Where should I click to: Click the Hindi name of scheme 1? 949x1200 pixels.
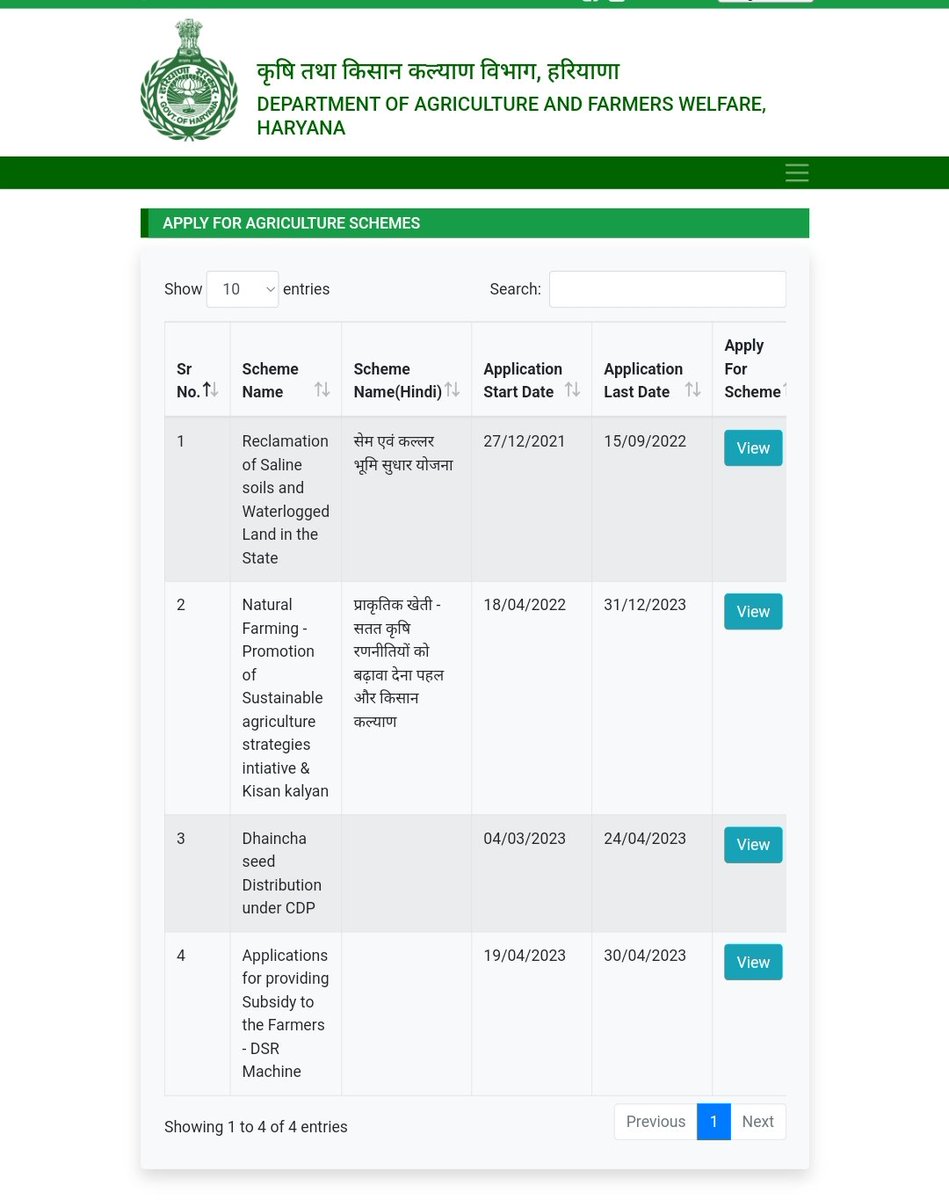click(x=403, y=453)
